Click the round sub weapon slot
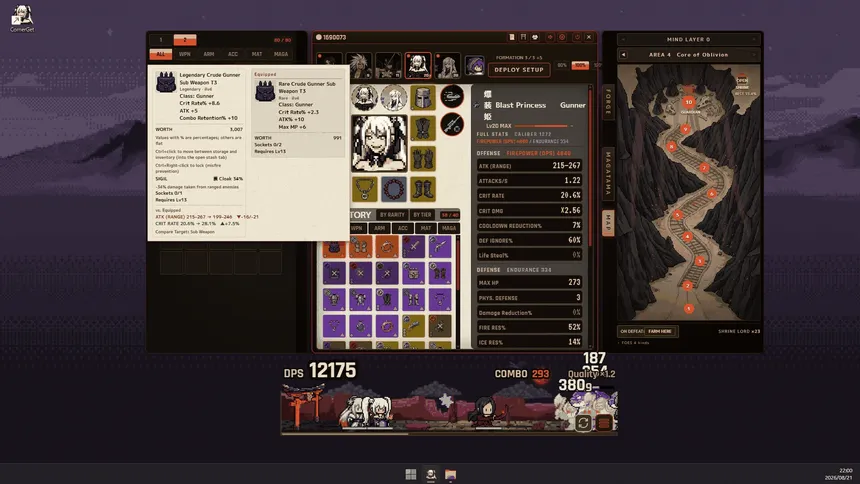This screenshot has width=860, height=484. point(452,97)
